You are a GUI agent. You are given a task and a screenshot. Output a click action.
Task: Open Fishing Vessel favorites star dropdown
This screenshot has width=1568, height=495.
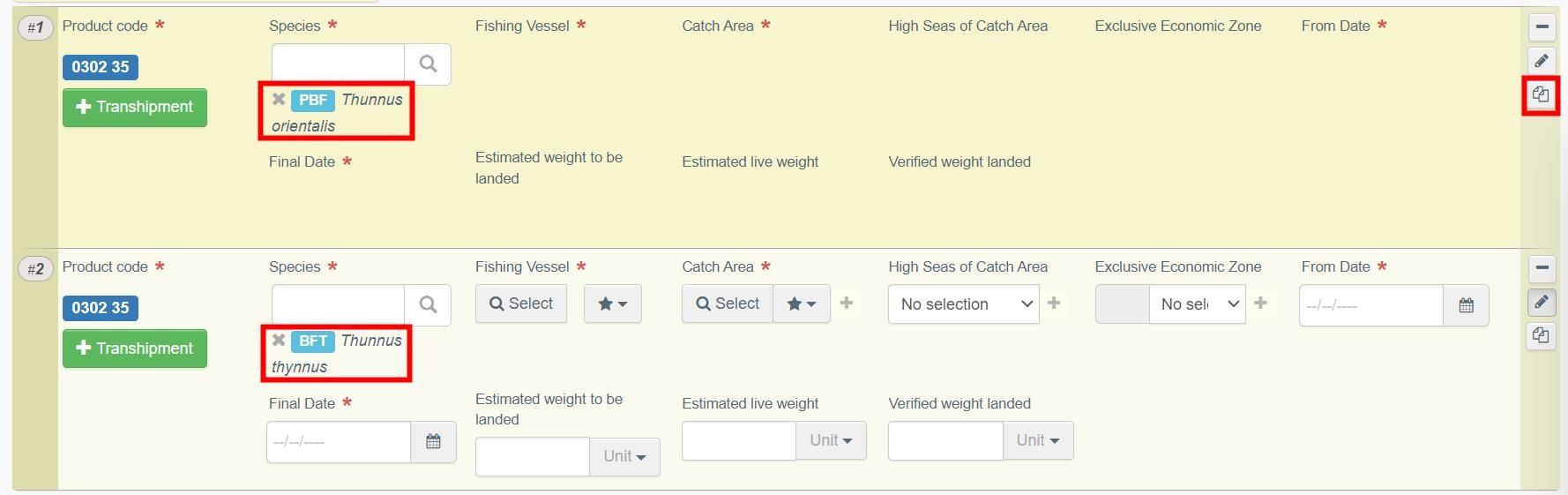[612, 304]
